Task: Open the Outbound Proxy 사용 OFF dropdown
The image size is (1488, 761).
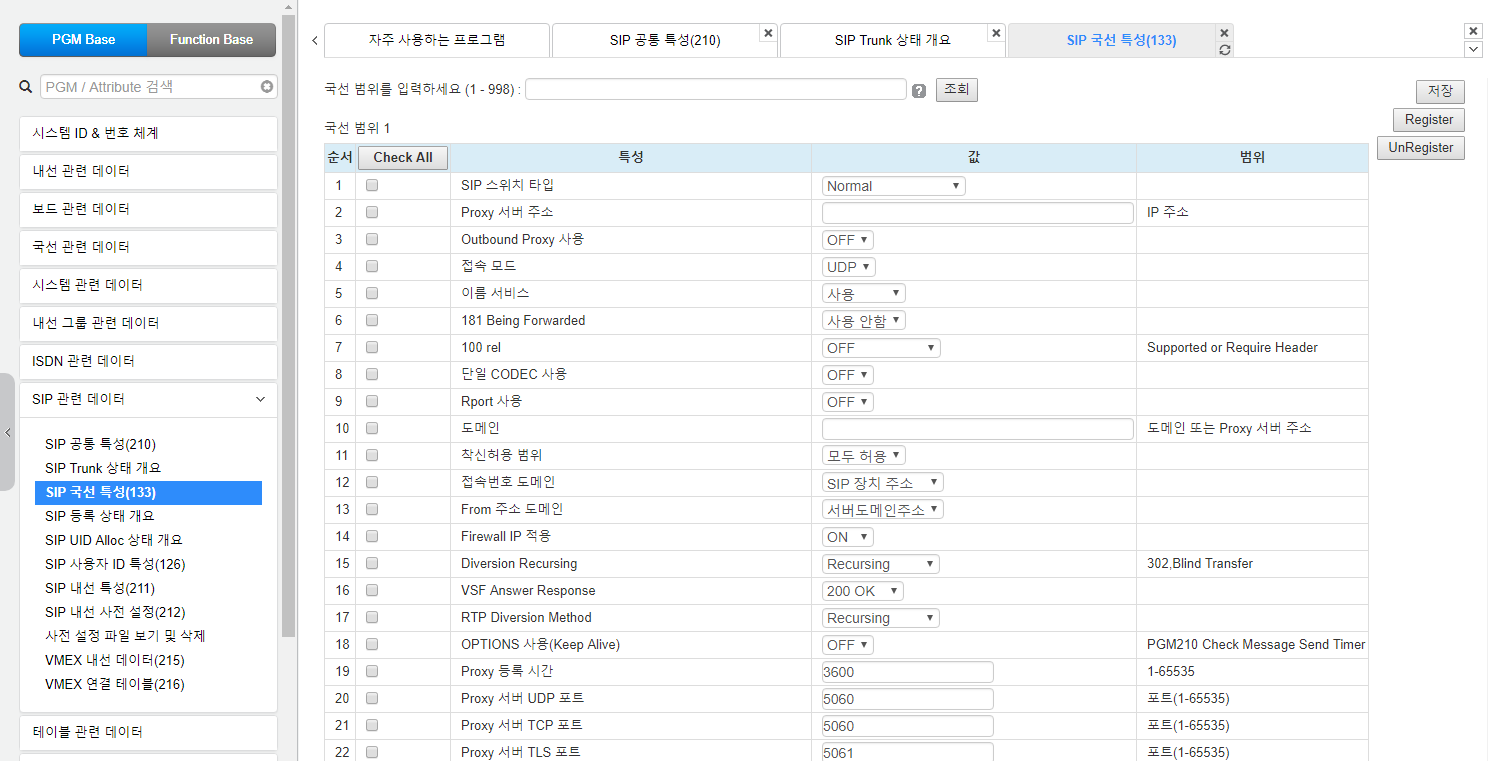Action: coord(848,240)
